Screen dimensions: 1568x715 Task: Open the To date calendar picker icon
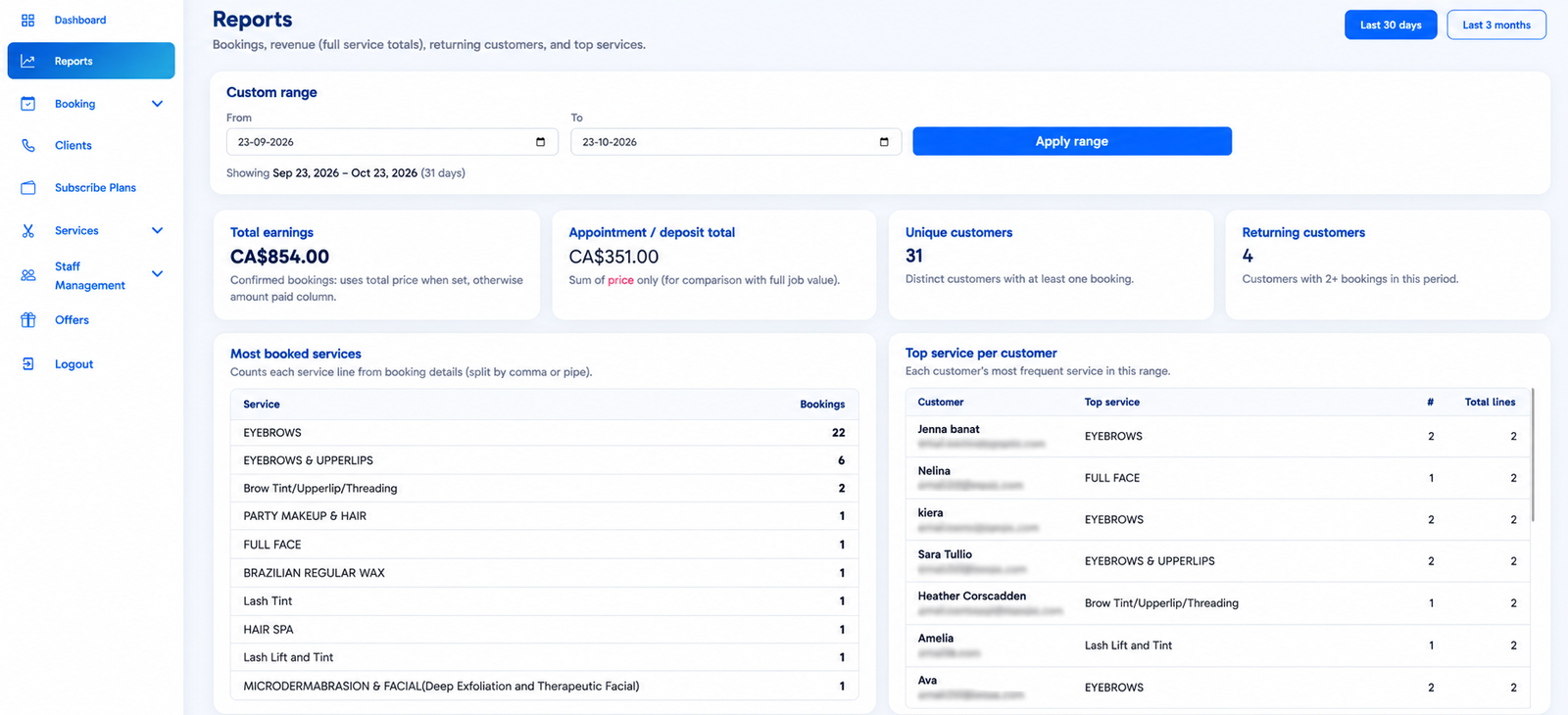[884, 142]
